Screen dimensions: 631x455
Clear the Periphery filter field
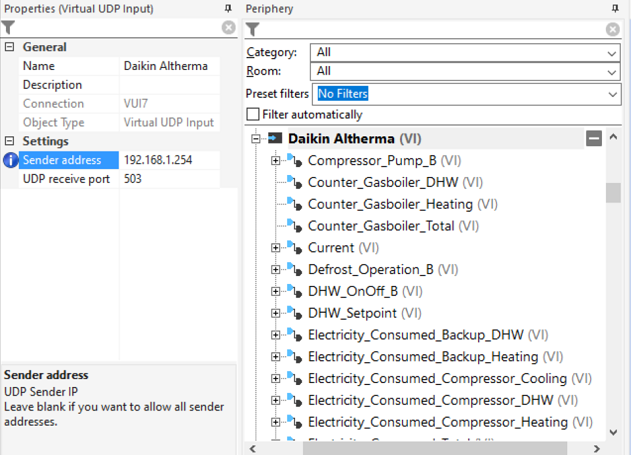[612, 29]
